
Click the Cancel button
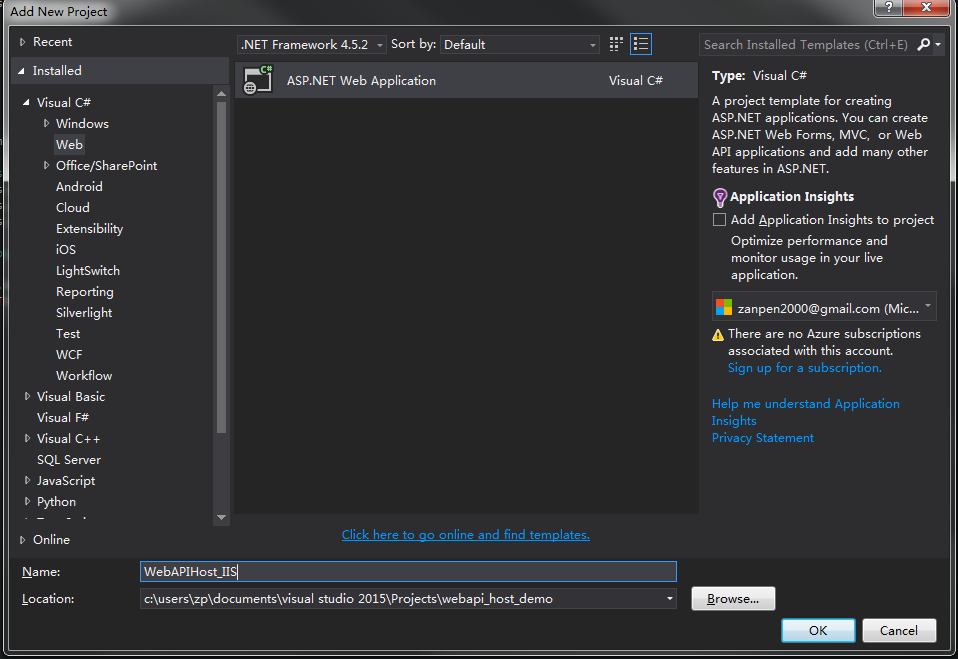[899, 630]
